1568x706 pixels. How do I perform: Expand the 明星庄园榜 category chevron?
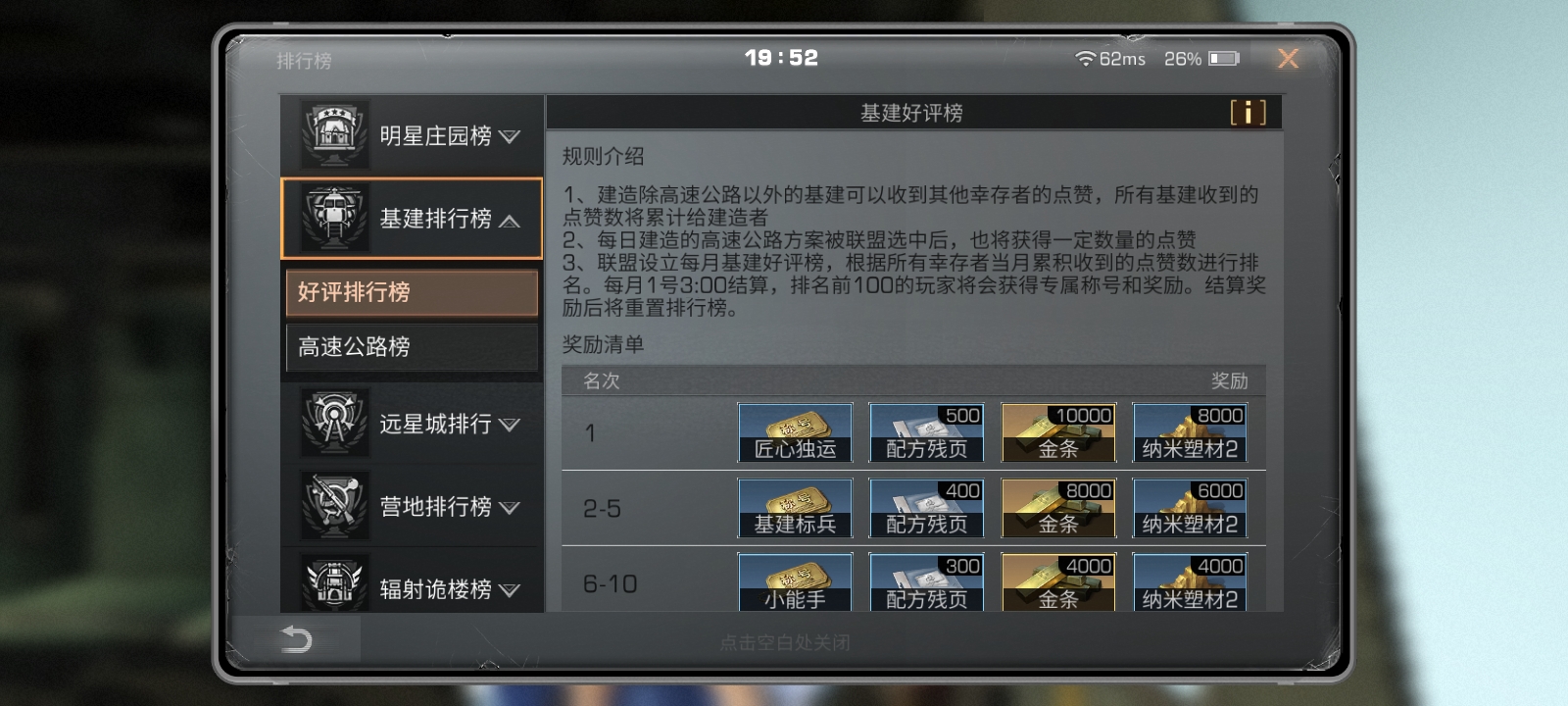coord(510,136)
